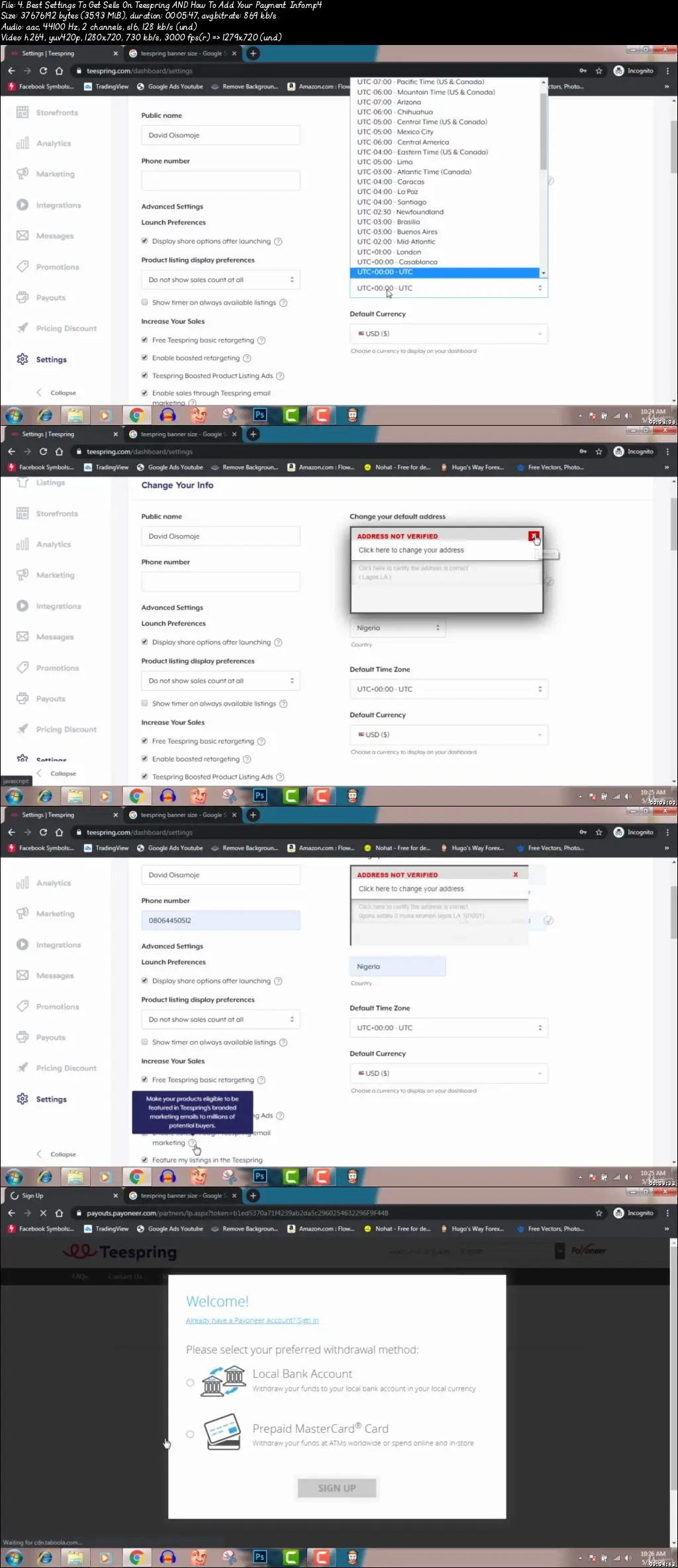
Task: Select Pacific Time (US & Canada) timezone option
Action: tap(420, 82)
